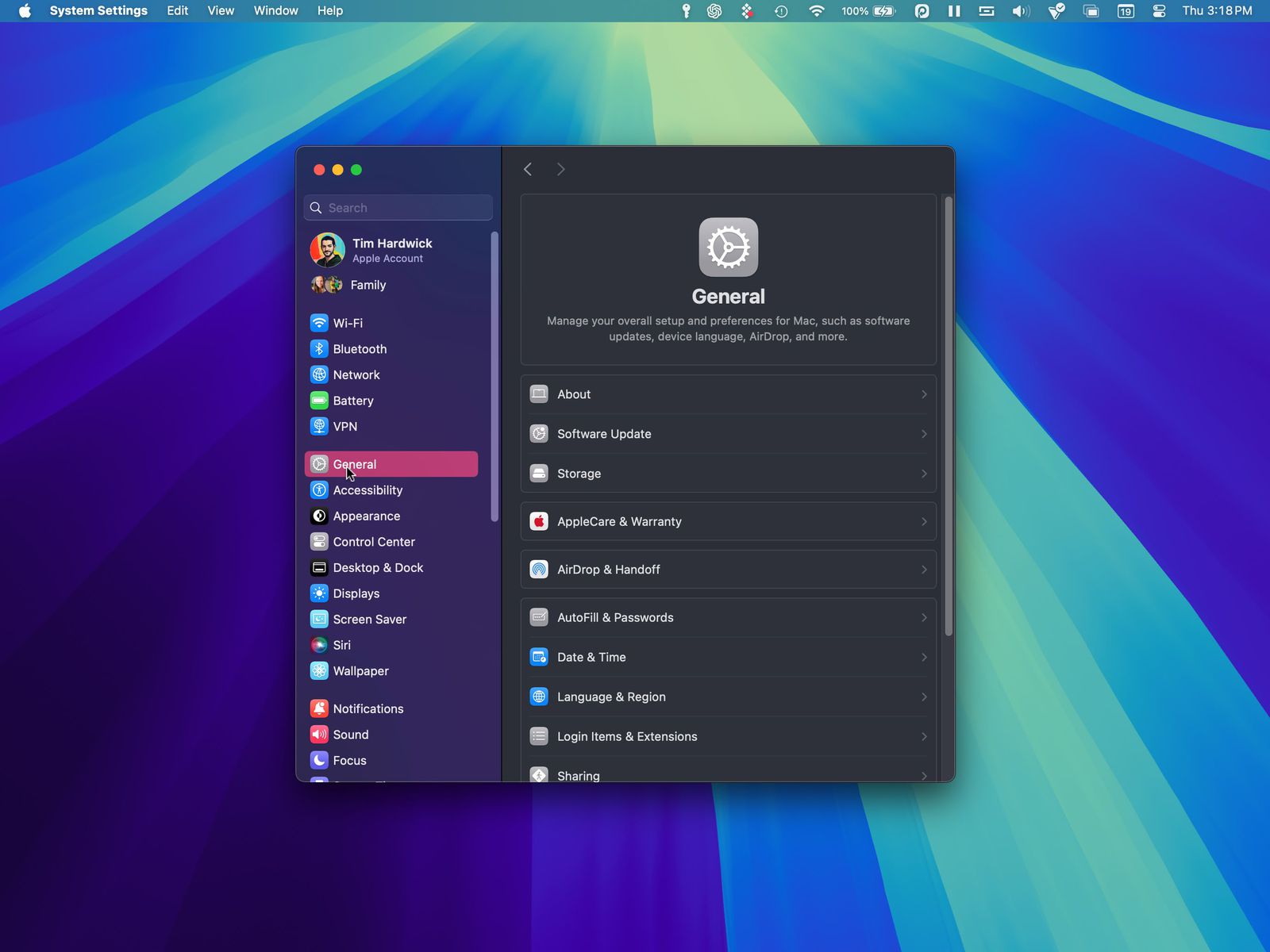Select the Network globe icon
This screenshot has height=952, width=1270.
[319, 374]
